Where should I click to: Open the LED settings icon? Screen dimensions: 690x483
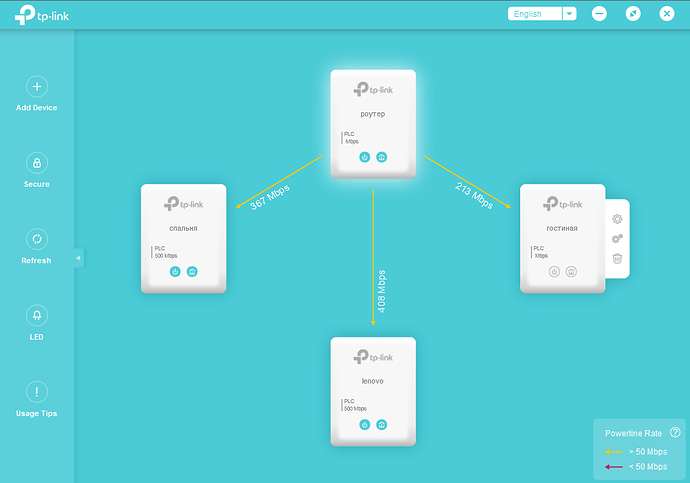coord(37,315)
